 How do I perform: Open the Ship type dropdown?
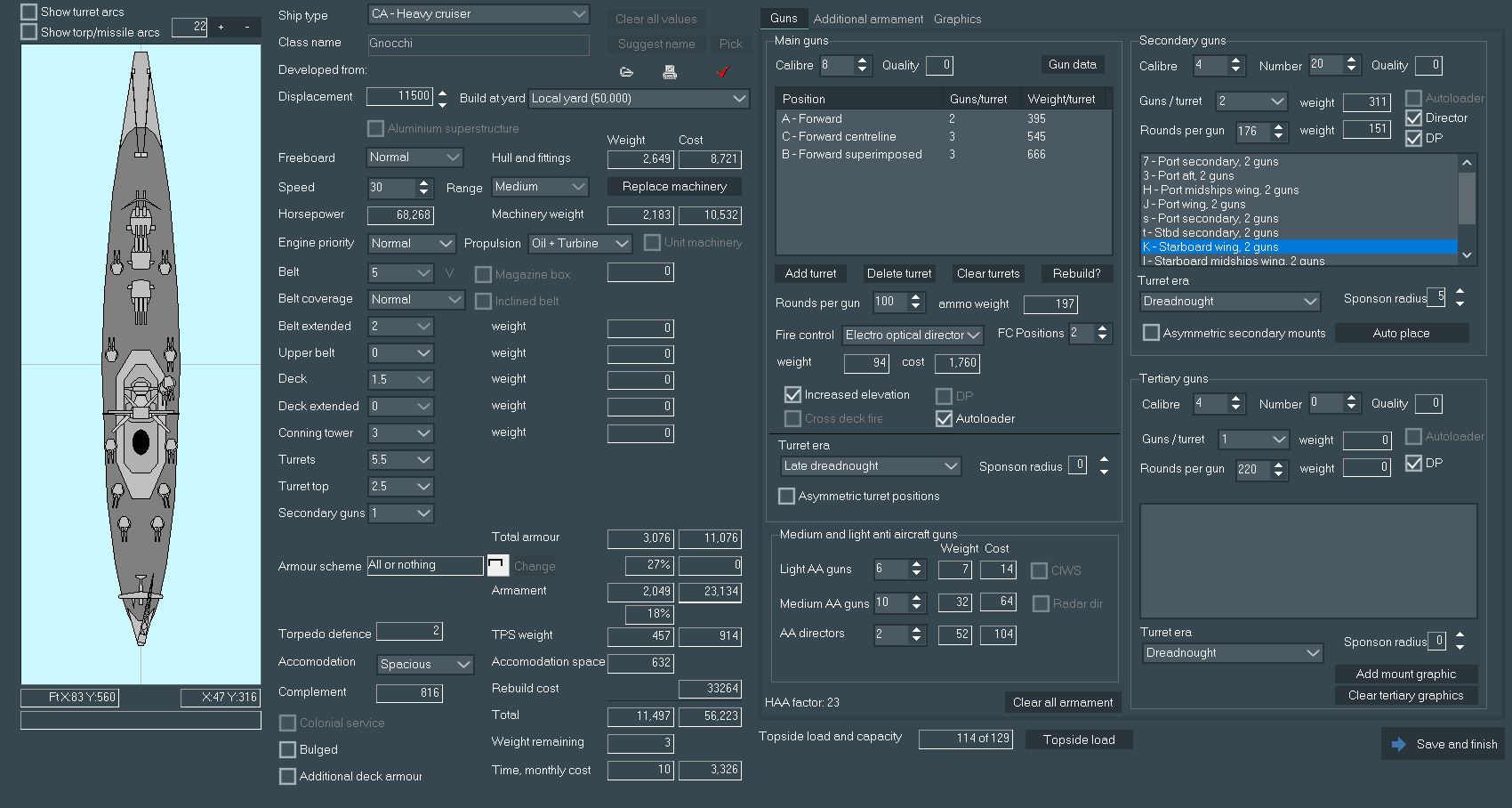click(x=479, y=14)
